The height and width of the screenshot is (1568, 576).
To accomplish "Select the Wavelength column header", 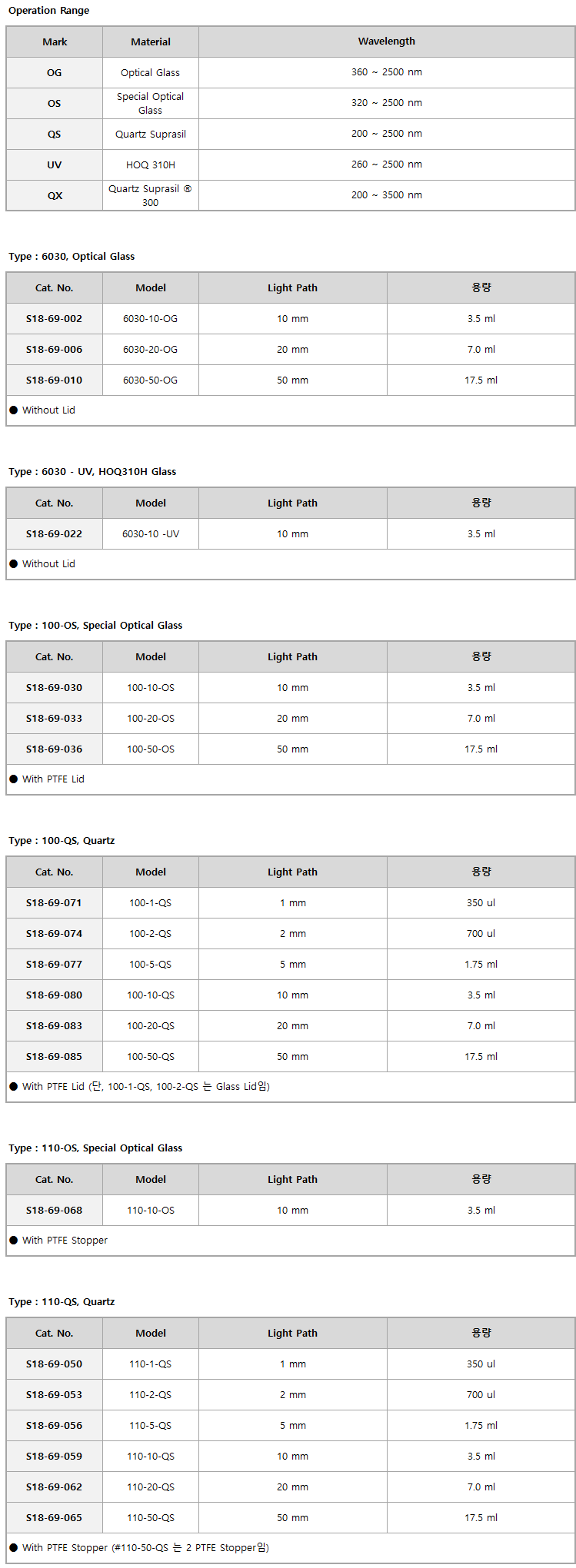I will click(387, 42).
